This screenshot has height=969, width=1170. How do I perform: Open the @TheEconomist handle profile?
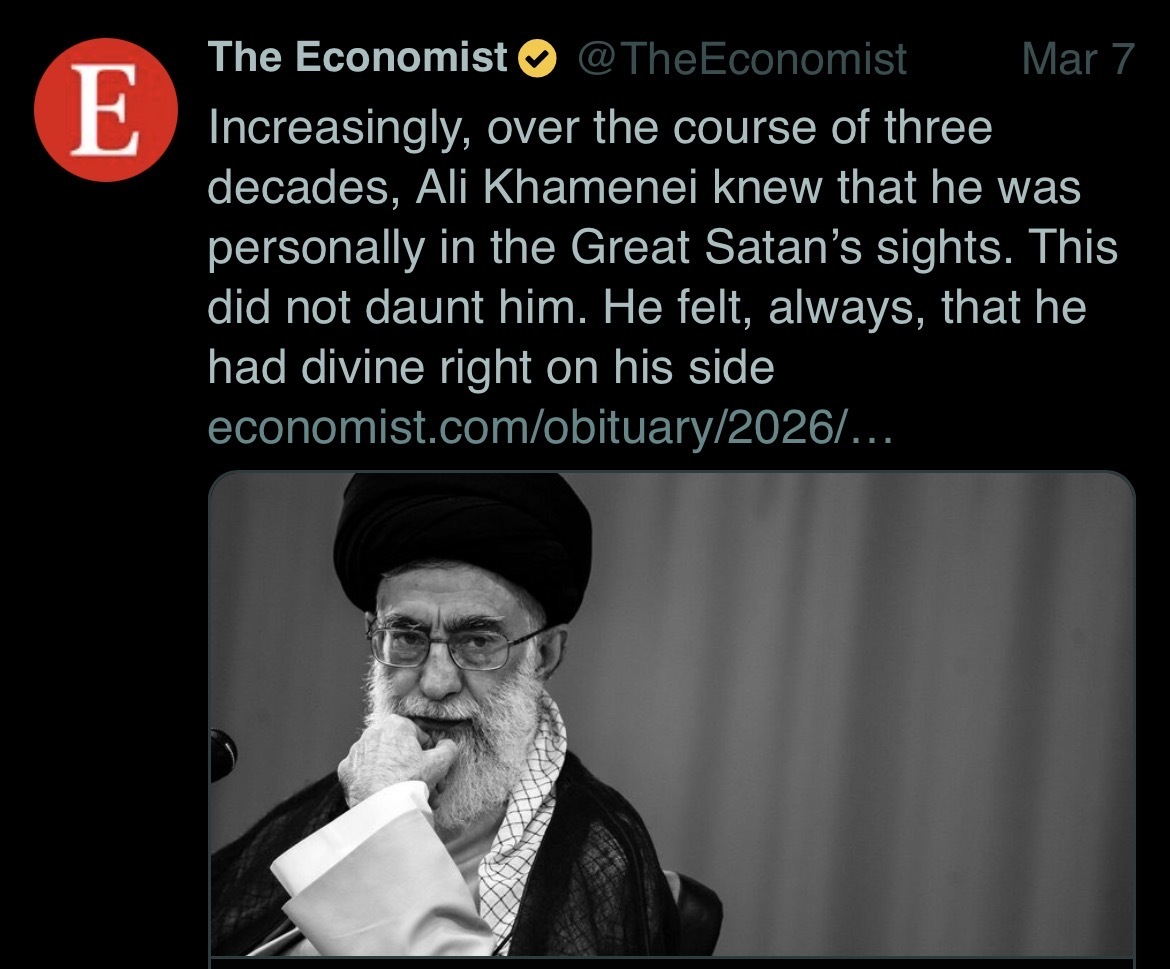(x=742, y=60)
